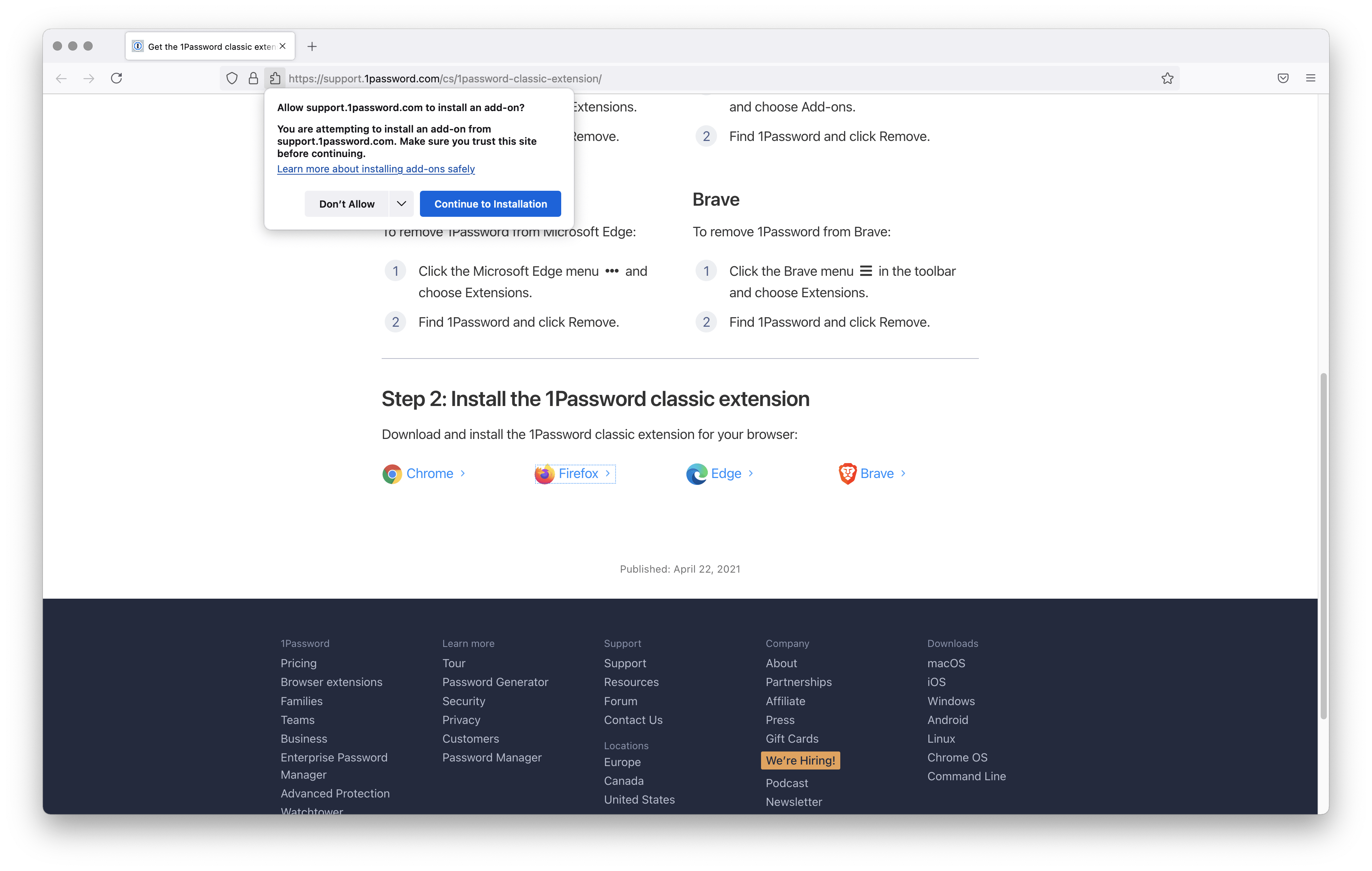The width and height of the screenshot is (1372, 871).
Task: Click the add-on puzzle icon in the address bar
Action: [275, 79]
